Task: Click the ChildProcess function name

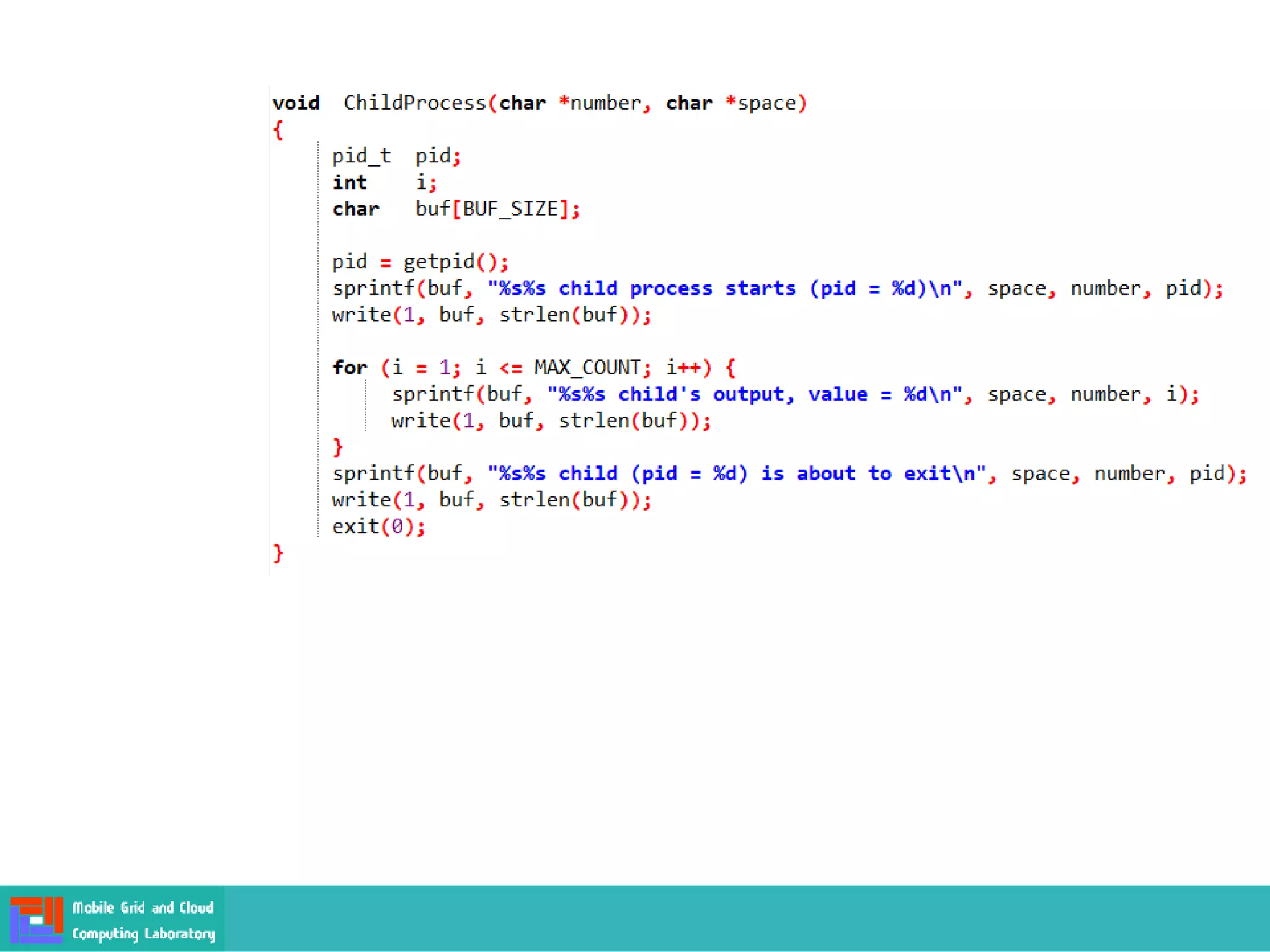Action: click(x=414, y=103)
